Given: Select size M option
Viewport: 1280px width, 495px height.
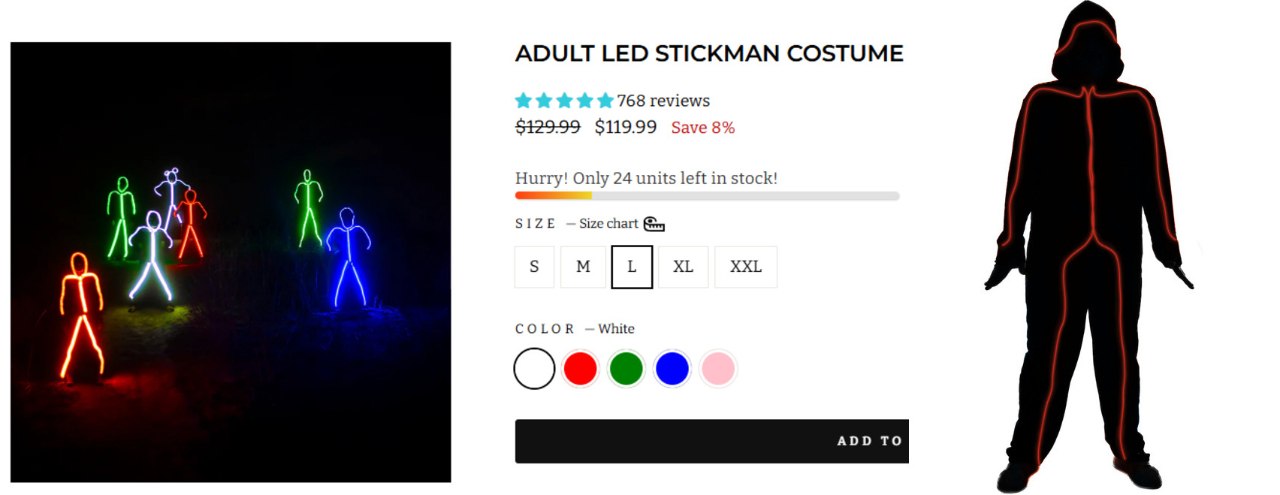Looking at the screenshot, I should [x=583, y=267].
